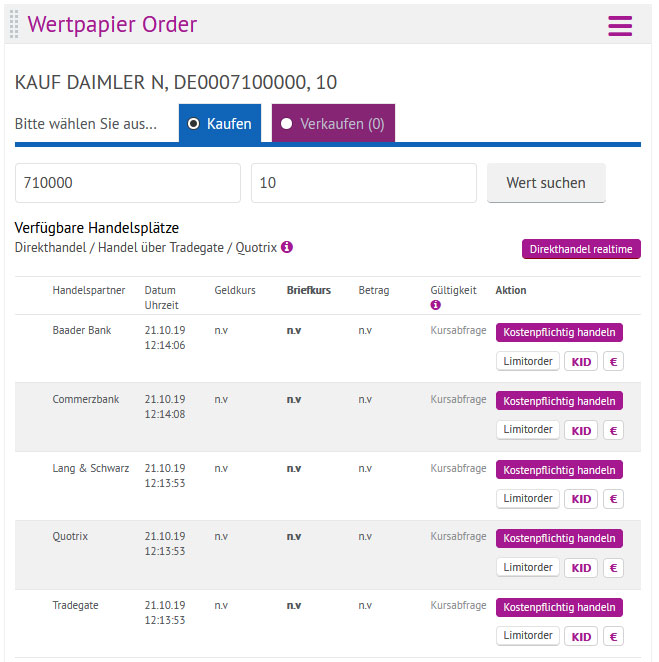
Task: Click the Aktion column header
Action: [x=511, y=290]
